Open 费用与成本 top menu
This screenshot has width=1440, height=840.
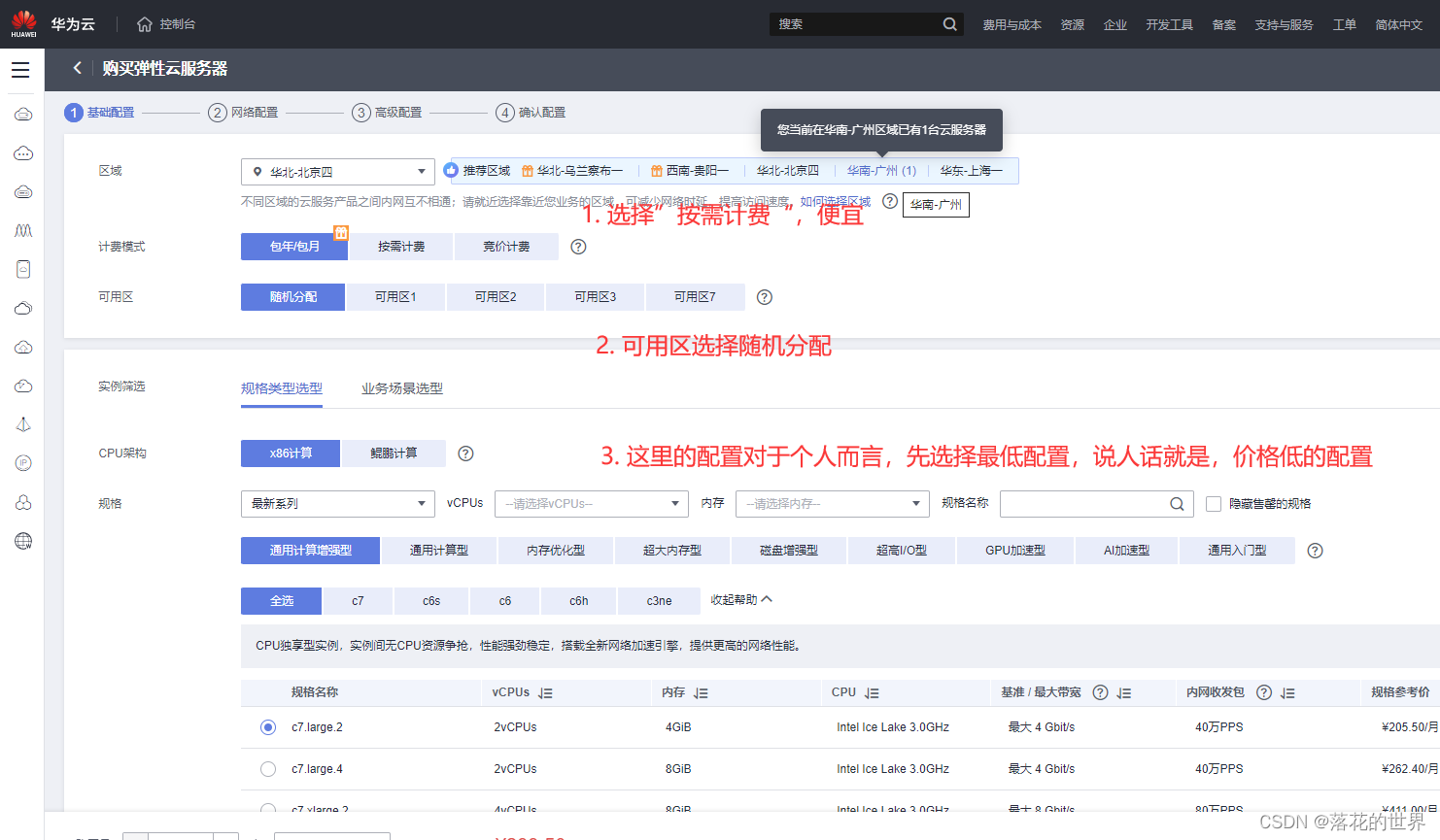(x=1011, y=25)
